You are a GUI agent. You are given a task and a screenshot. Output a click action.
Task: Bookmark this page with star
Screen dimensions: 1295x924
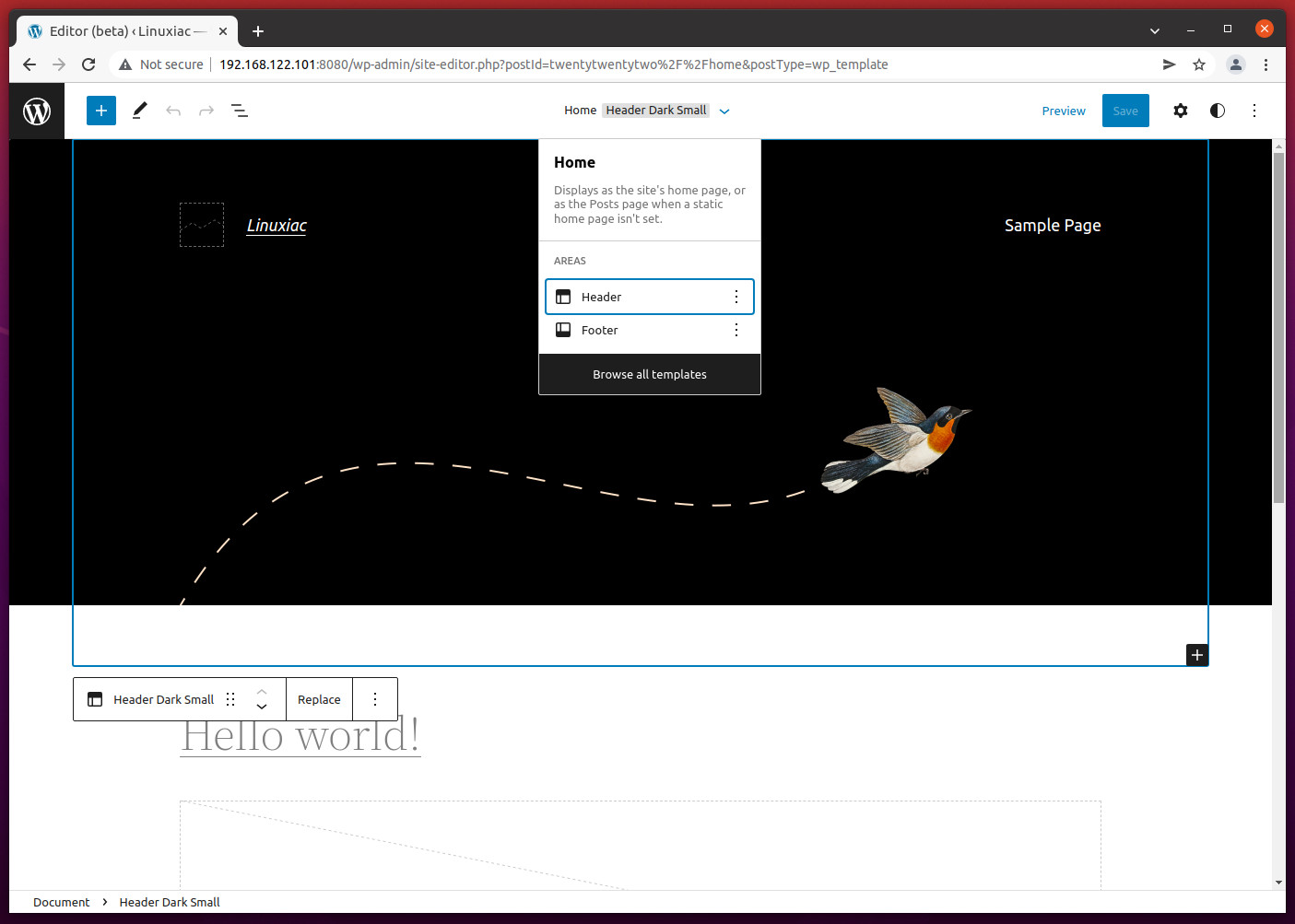pos(1199,64)
